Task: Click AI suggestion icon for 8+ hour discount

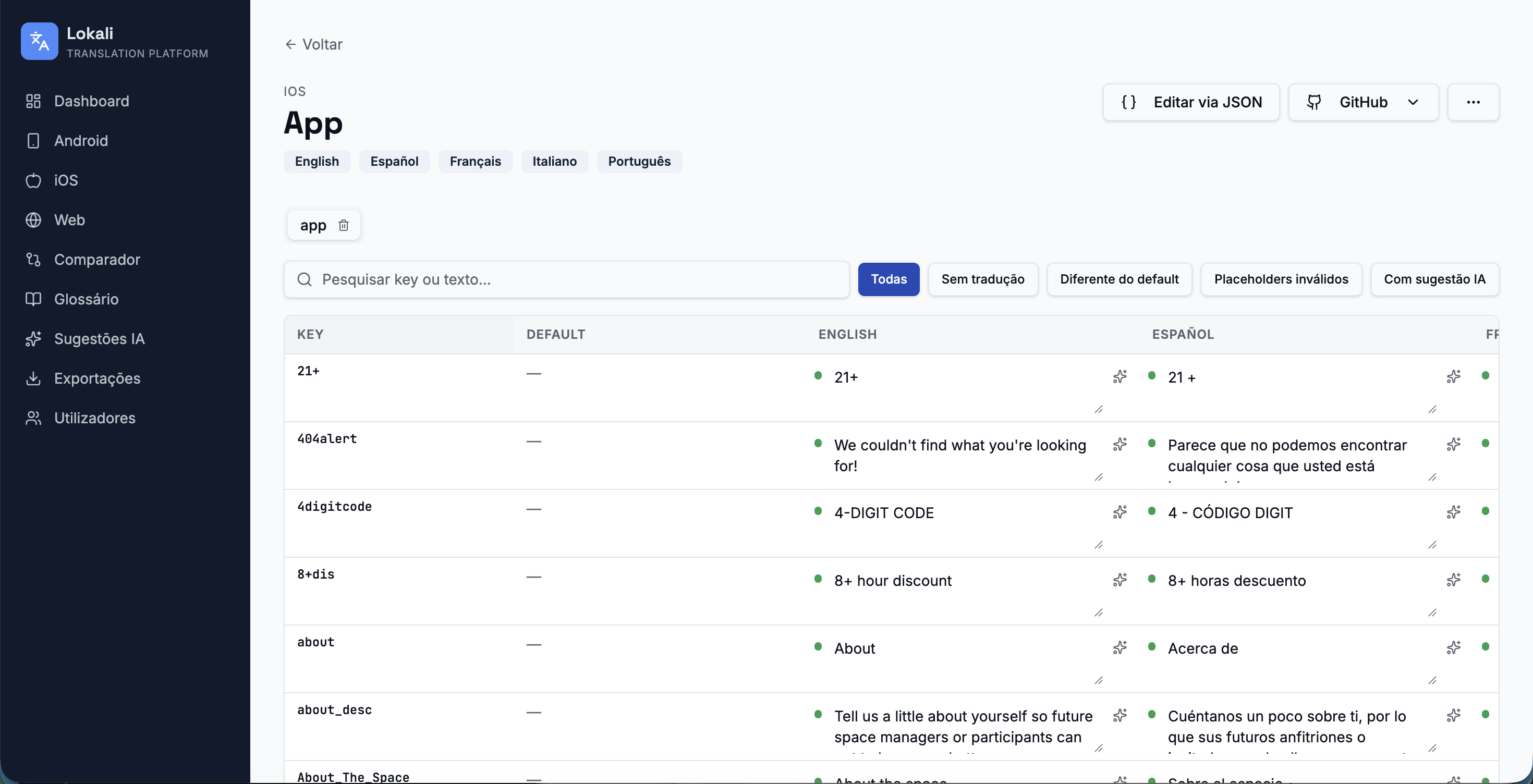Action: (x=1120, y=579)
